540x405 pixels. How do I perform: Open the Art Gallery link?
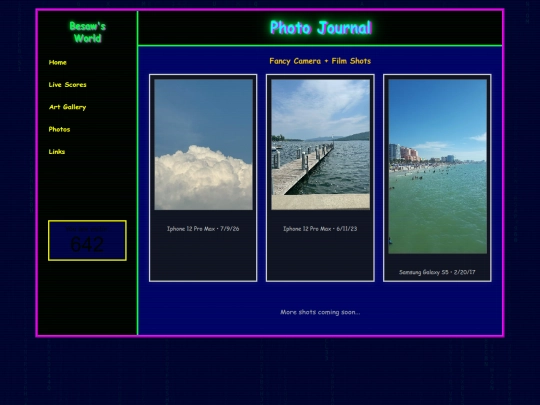68,107
